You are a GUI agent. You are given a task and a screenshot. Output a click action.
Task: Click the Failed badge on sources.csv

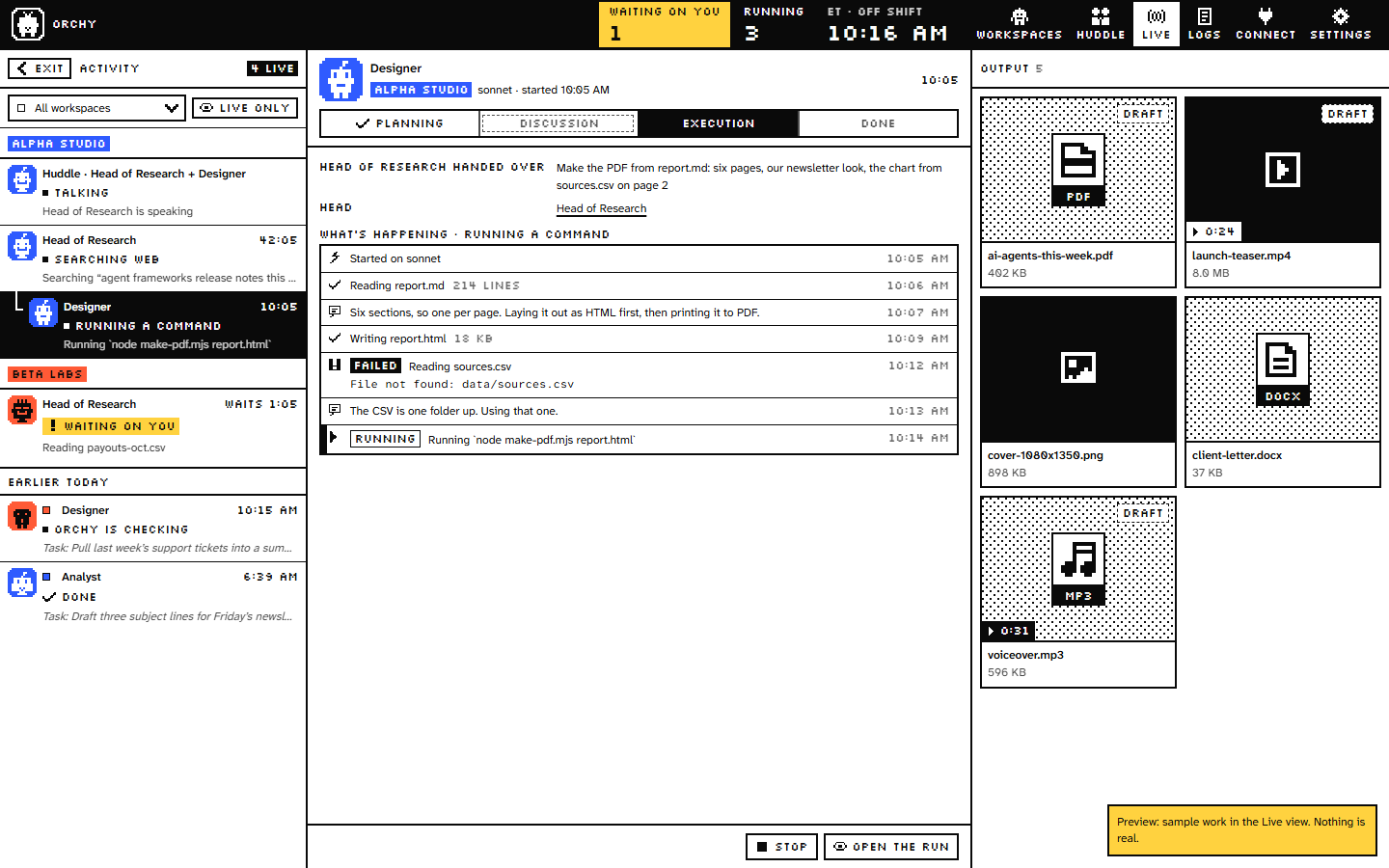pos(375,366)
